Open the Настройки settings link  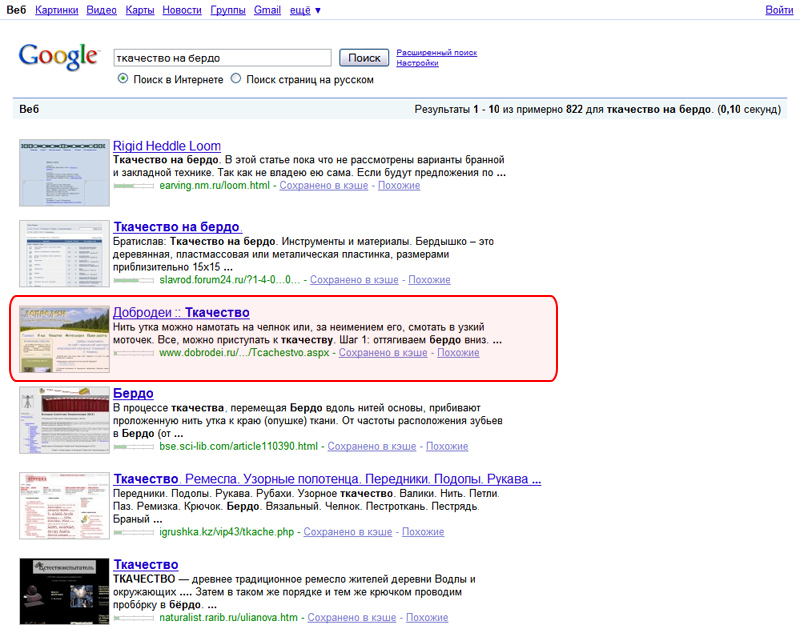click(x=417, y=63)
